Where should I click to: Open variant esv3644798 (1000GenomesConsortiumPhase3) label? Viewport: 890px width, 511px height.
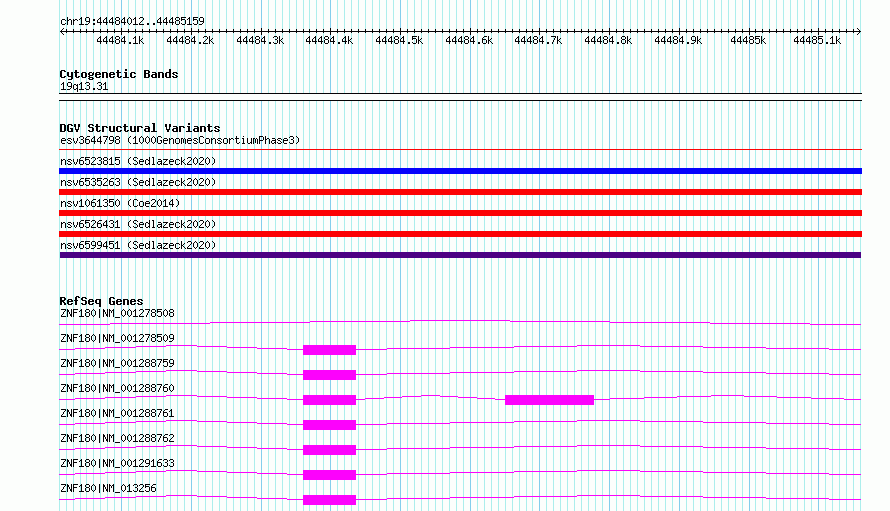coord(180,140)
